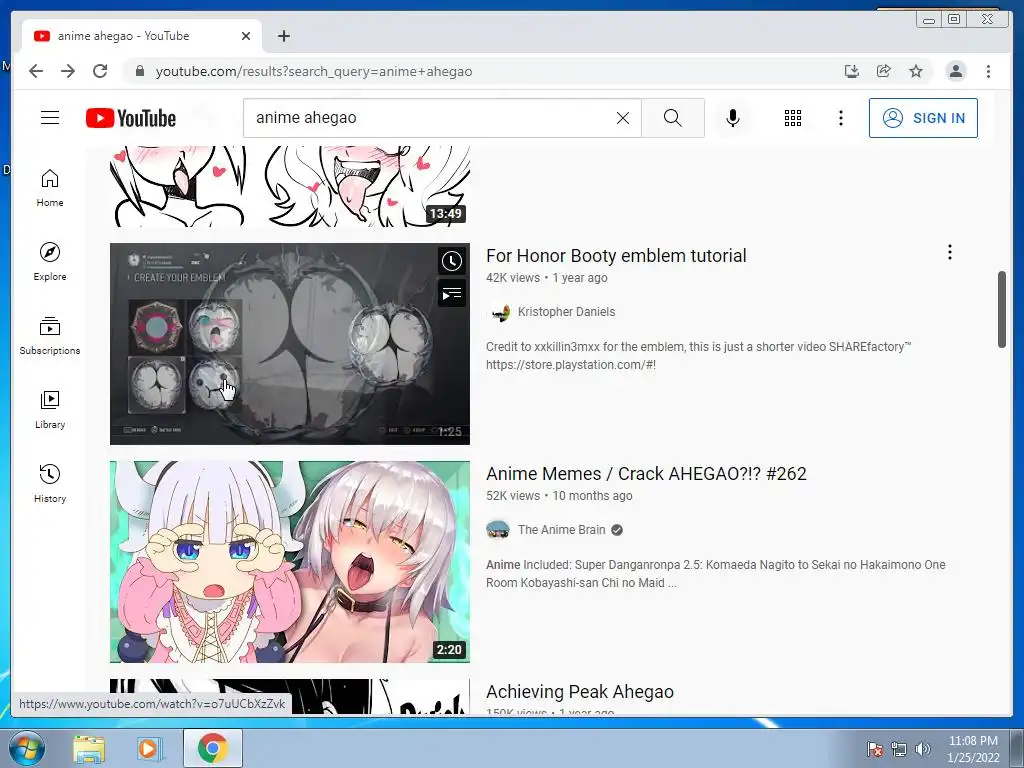
Task: Open Chrome profile avatar
Action: 956,71
